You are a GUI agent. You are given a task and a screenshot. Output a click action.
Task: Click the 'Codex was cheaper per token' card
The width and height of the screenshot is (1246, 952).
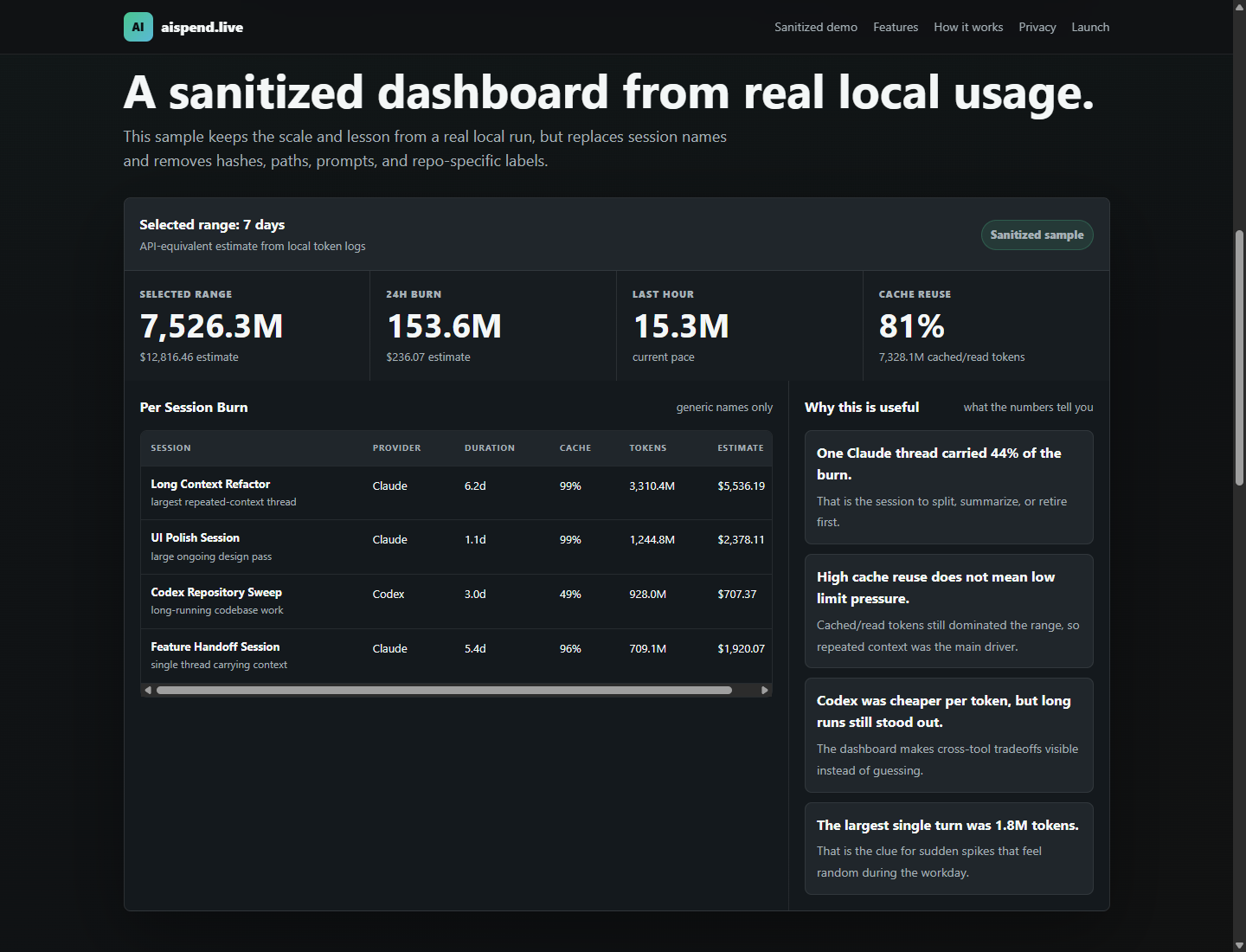tap(948, 735)
